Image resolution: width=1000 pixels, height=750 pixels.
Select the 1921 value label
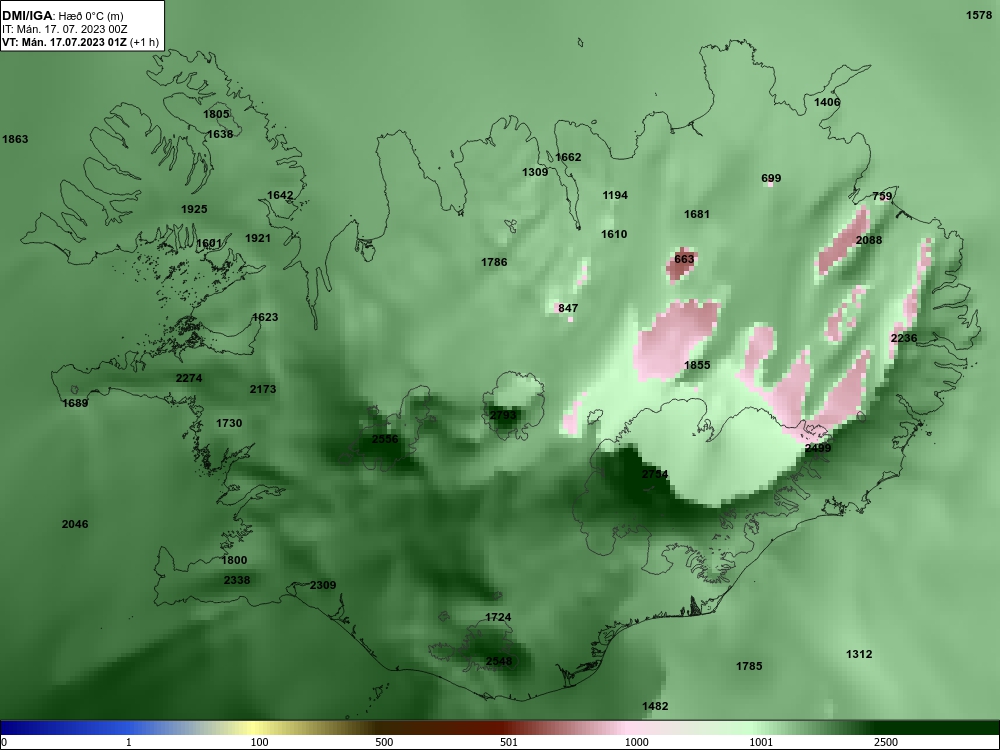tap(258, 239)
